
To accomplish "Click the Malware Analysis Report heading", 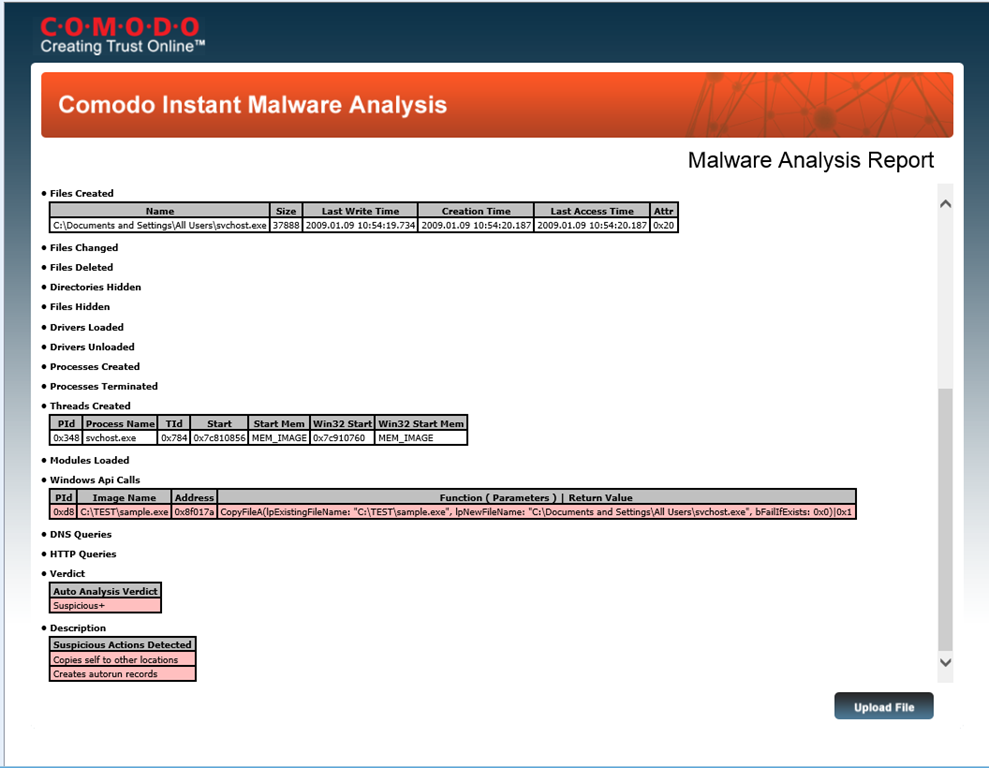I will (x=811, y=160).
